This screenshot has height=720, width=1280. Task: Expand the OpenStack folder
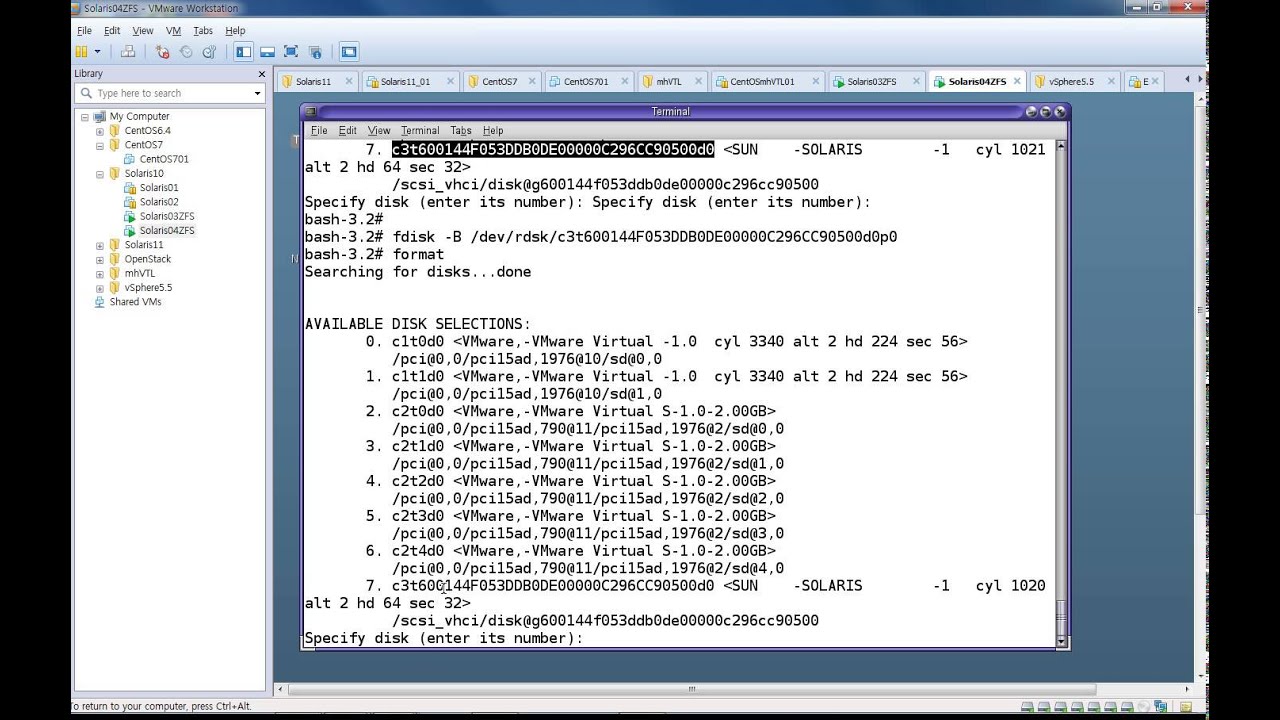[x=100, y=259]
